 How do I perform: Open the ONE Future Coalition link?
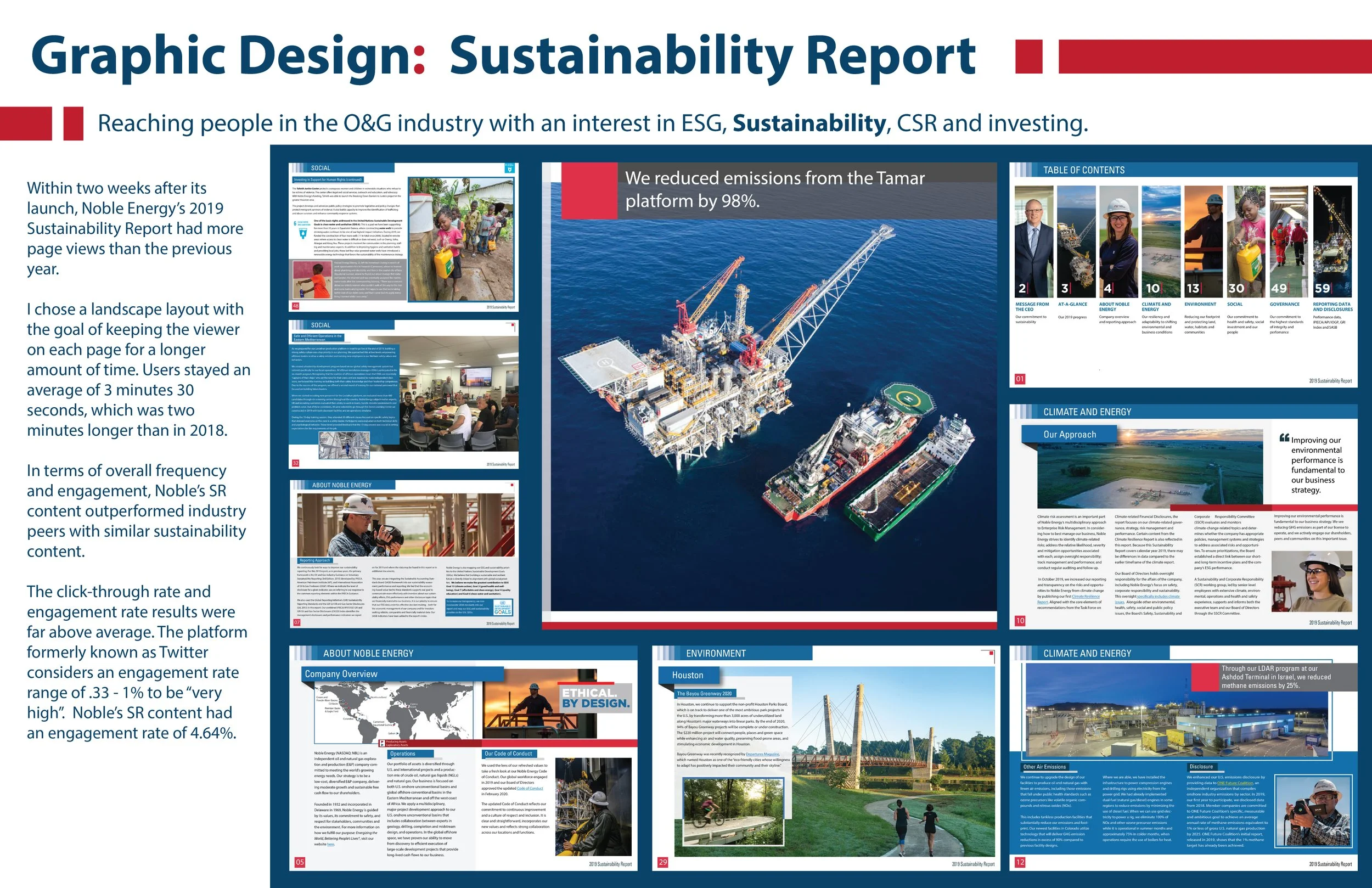[x=1235, y=783]
